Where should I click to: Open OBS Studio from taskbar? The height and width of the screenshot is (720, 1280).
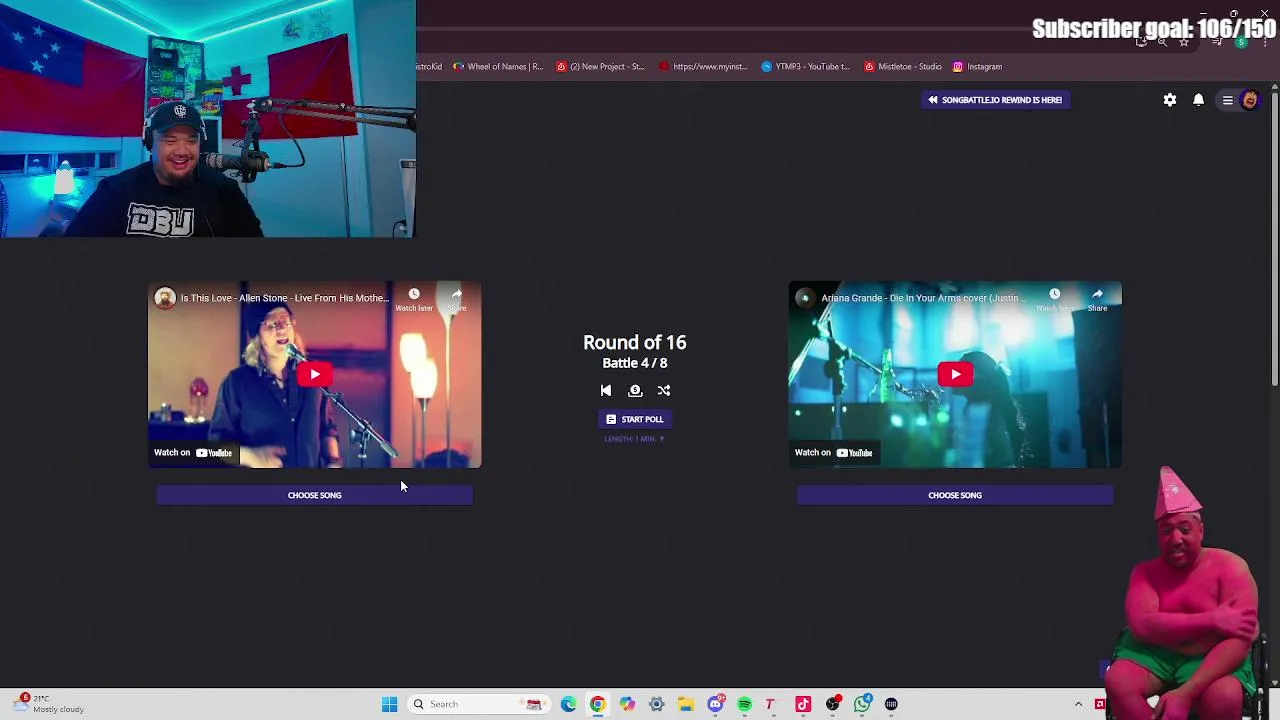[832, 704]
